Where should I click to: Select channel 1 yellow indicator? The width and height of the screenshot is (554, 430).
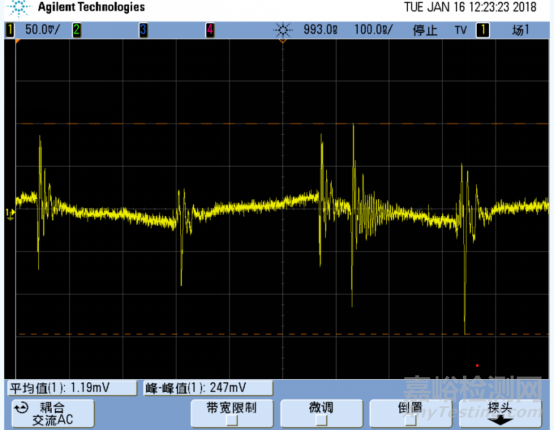pyautogui.click(x=10, y=30)
